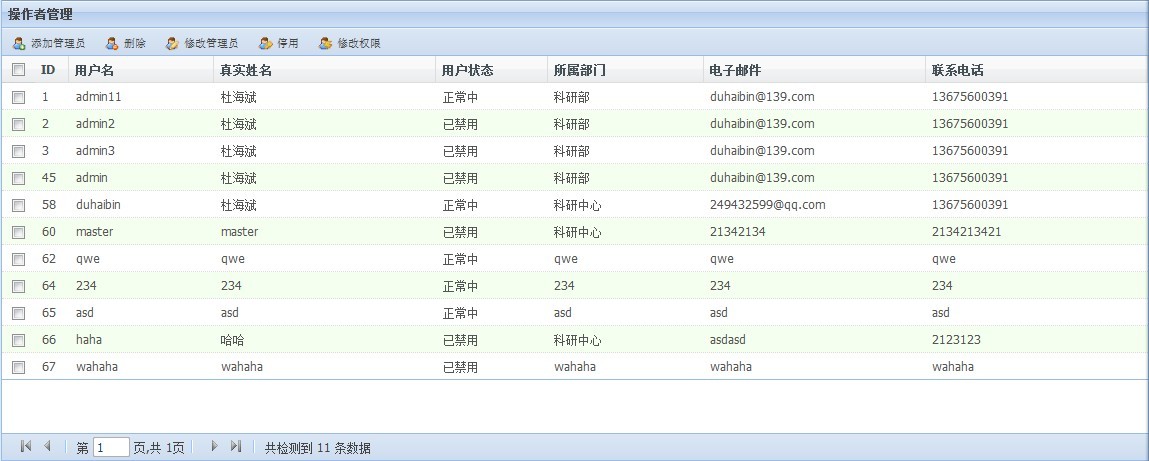Sort by the 真实姓名 column header
1149x461 pixels.
[x=246, y=70]
